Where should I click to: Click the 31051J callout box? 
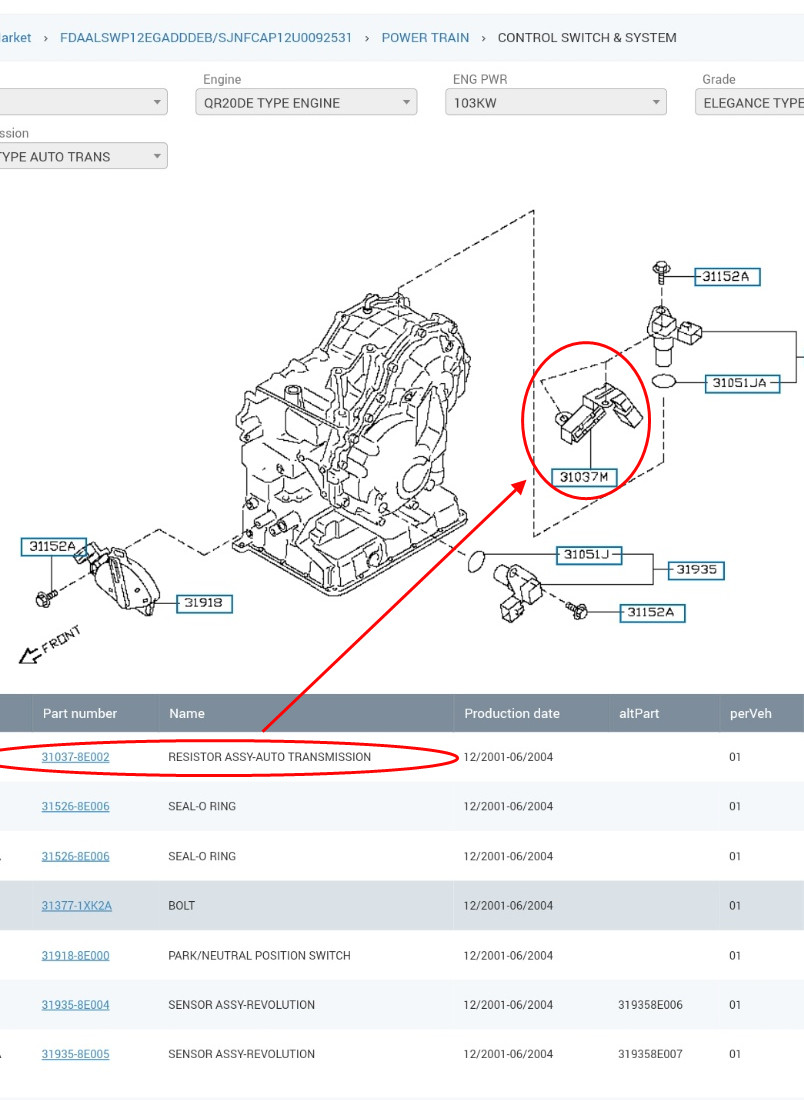coord(589,555)
